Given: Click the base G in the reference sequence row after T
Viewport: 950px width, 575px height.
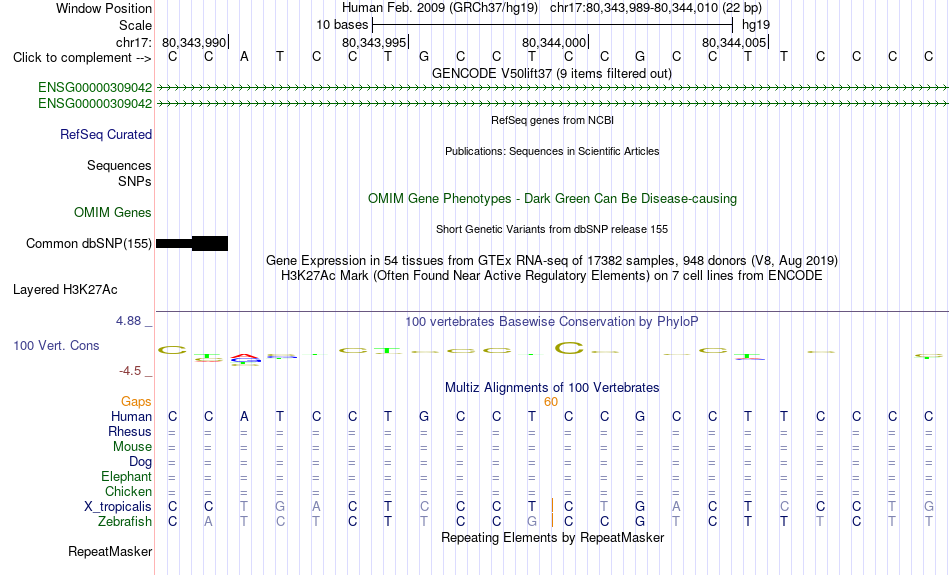Looking at the screenshot, I should click(424, 56).
